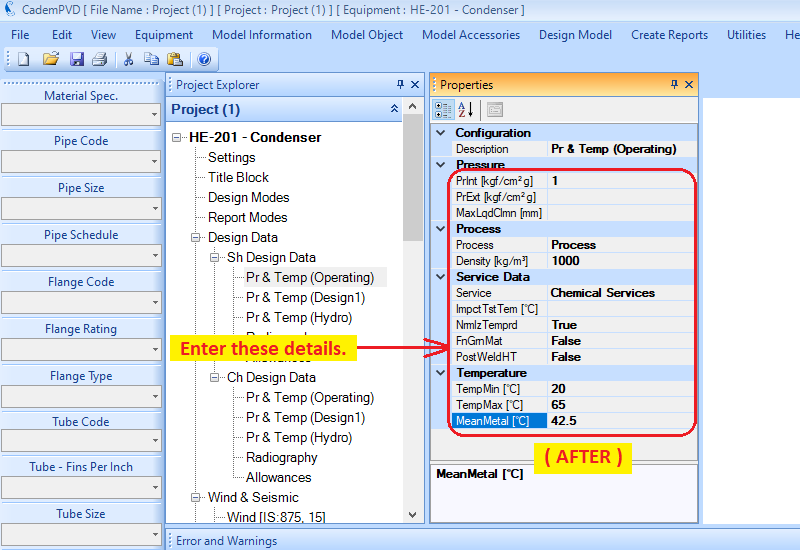Collapse the Sh Design Data tree node
The image size is (800, 550).
point(215,258)
